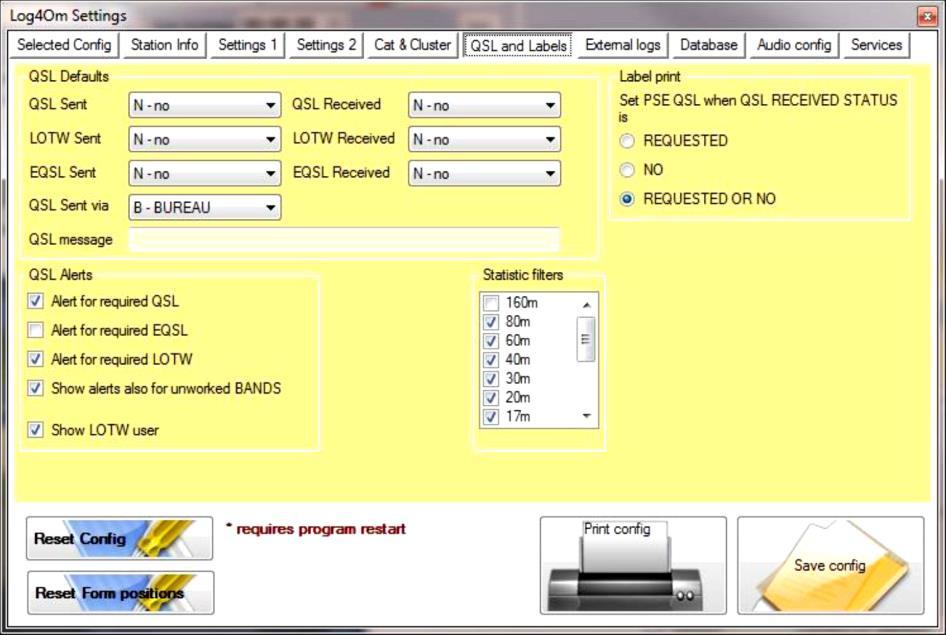Open the Audio config tab

pos(794,45)
